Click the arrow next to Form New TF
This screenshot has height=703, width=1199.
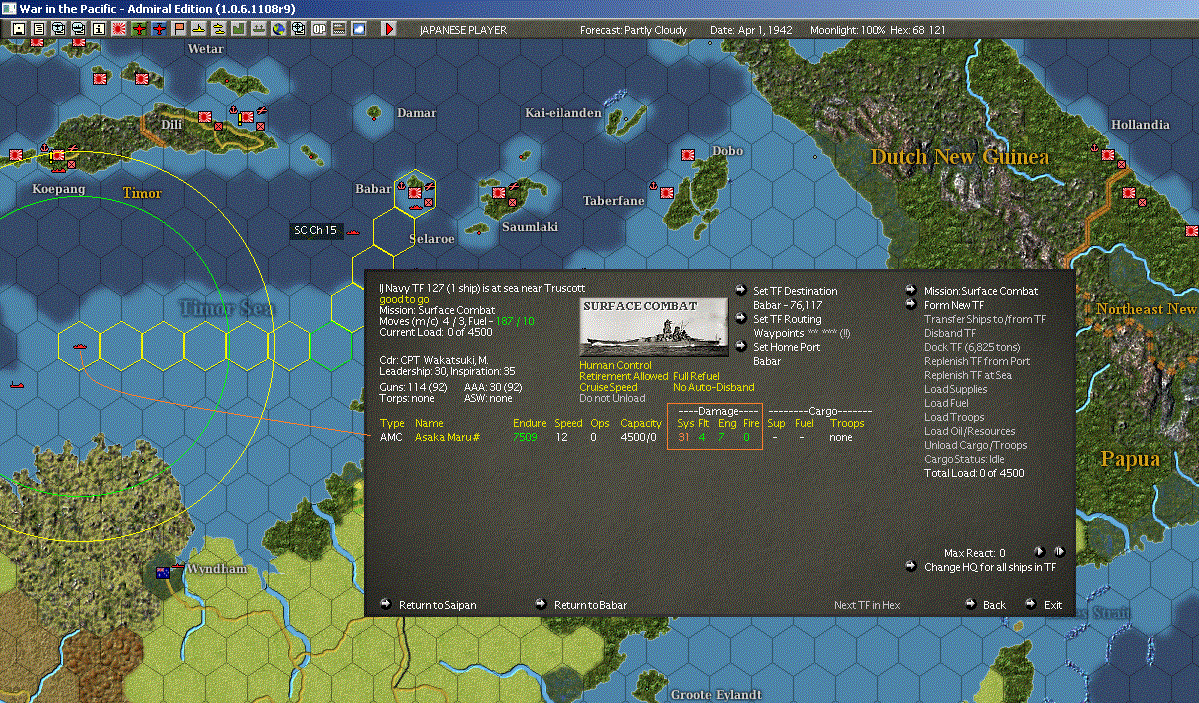click(x=911, y=304)
